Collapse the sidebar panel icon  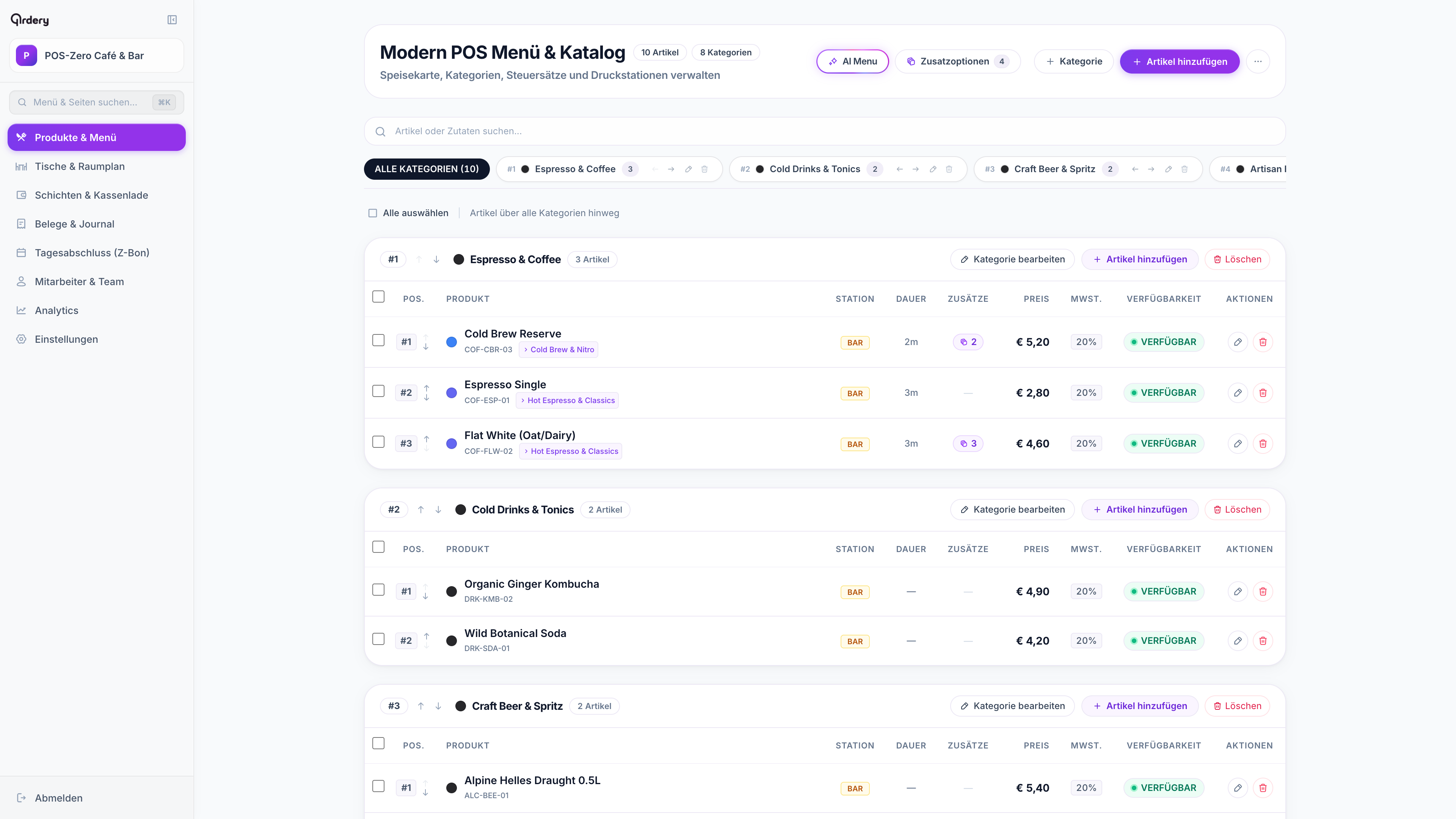[173, 20]
